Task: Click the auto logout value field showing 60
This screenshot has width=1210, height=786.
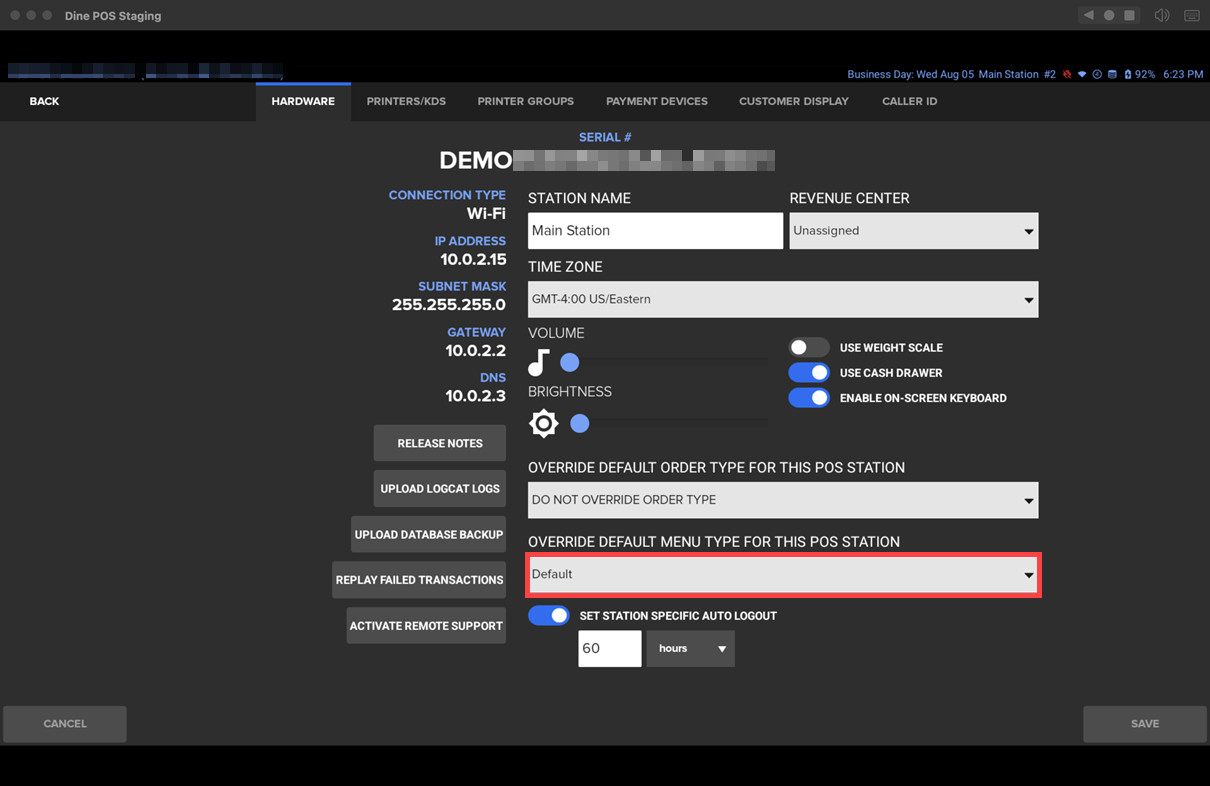Action: (x=610, y=649)
